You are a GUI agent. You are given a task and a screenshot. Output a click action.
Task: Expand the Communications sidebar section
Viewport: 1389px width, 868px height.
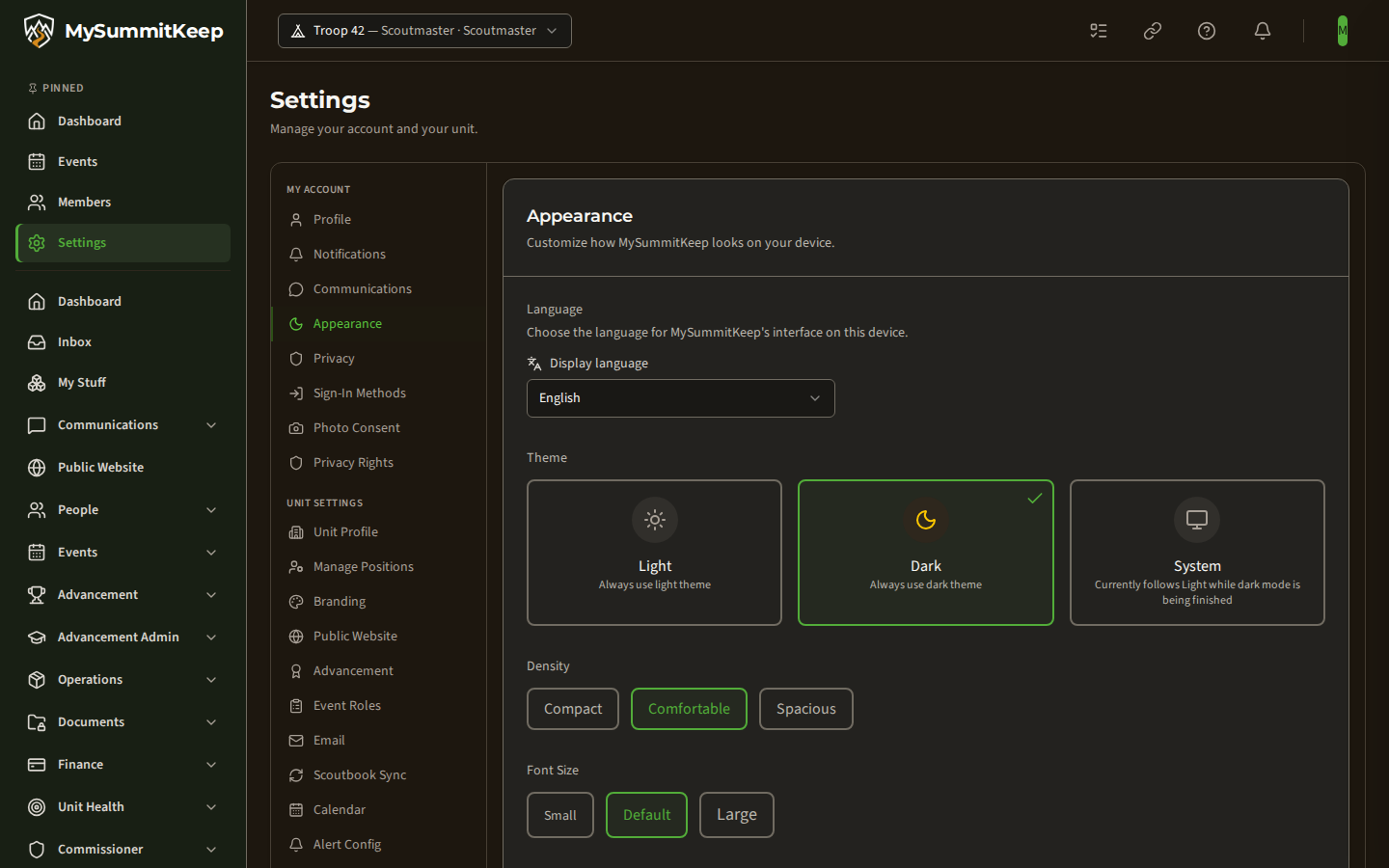click(x=123, y=425)
